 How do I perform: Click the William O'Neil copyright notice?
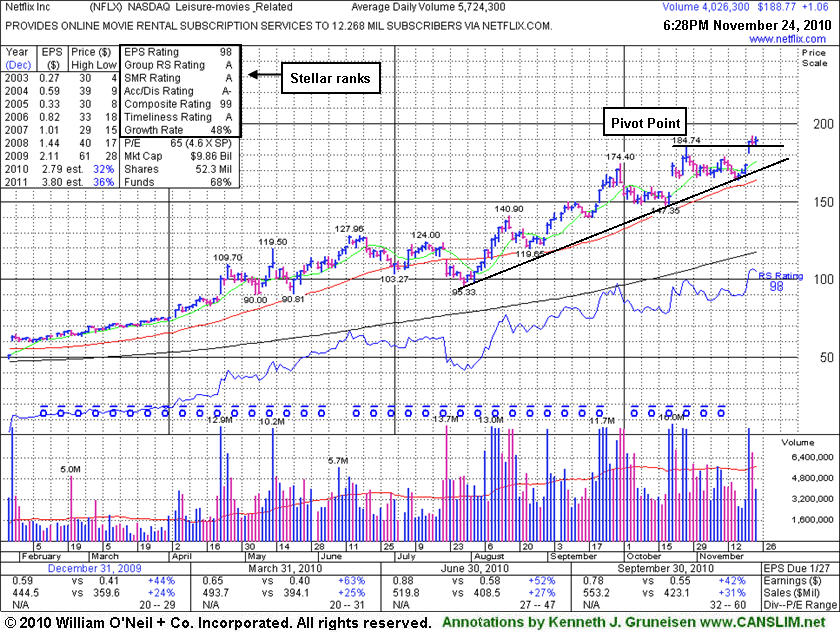(218, 623)
